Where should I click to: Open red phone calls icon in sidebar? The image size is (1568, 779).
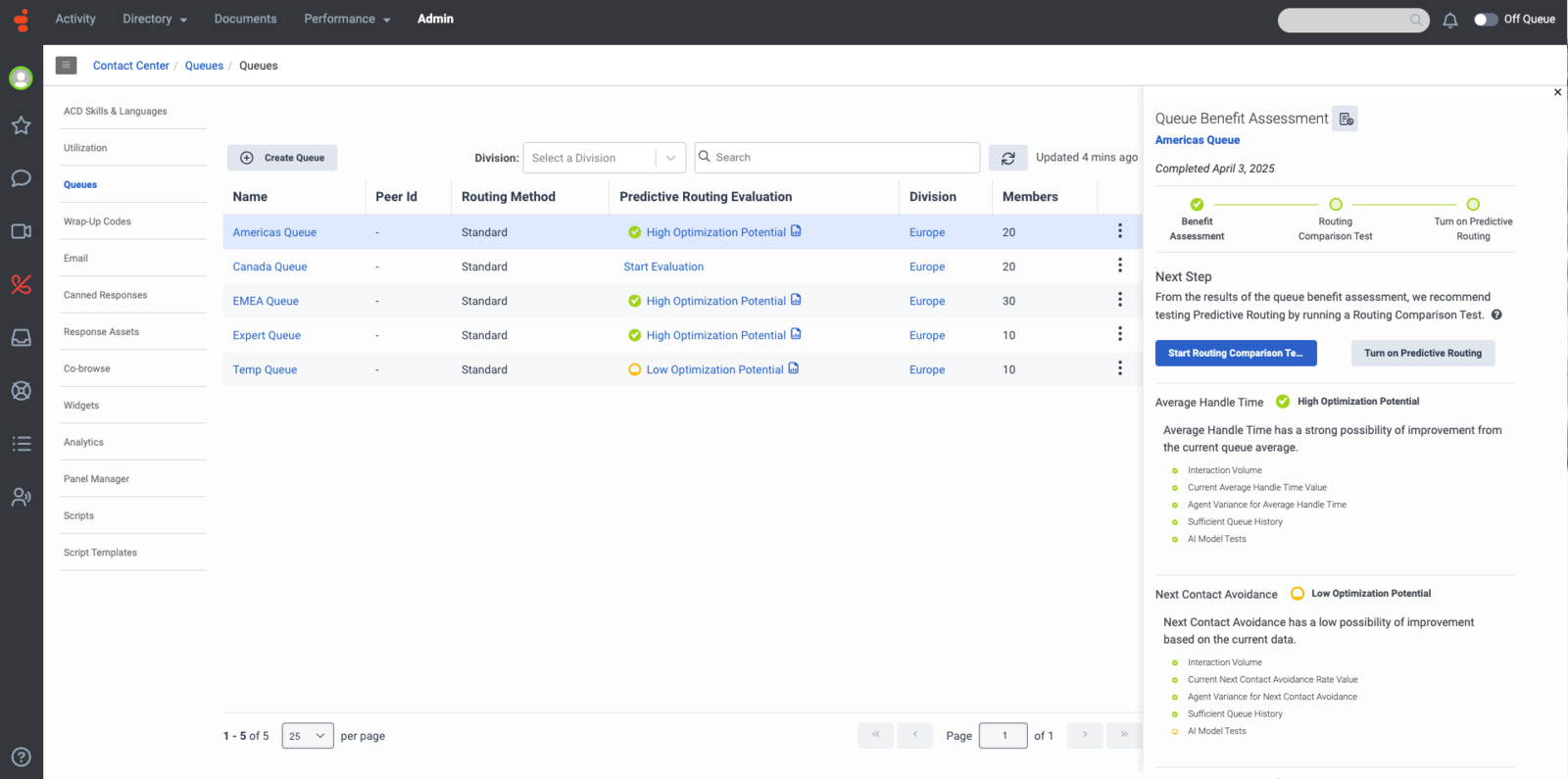[x=21, y=284]
